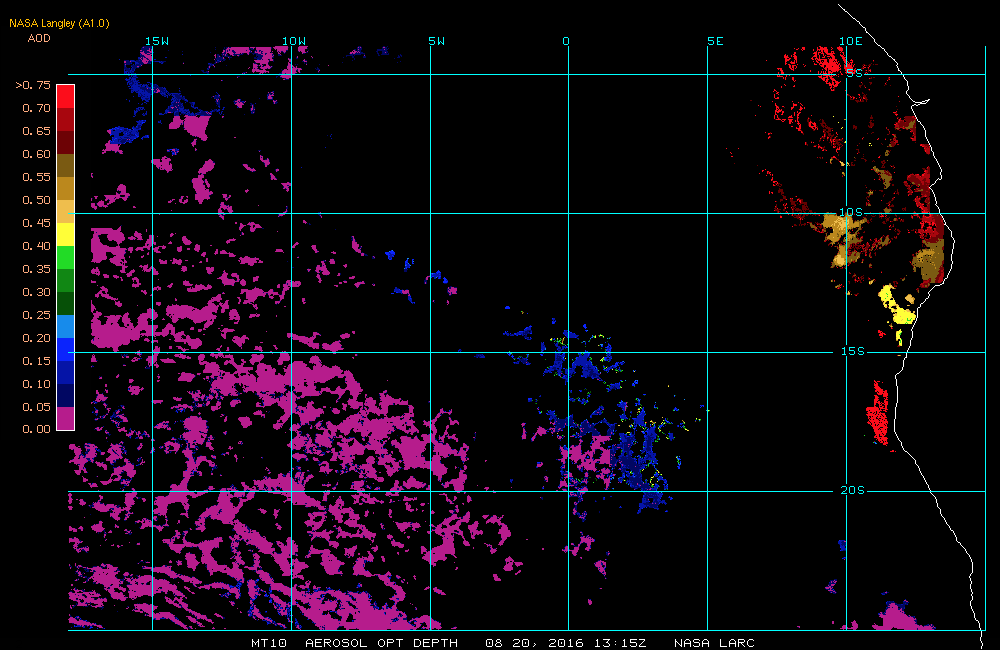This screenshot has height=650, width=1000.
Task: Click the "0.25" legend value label
Action: [x=36, y=314]
